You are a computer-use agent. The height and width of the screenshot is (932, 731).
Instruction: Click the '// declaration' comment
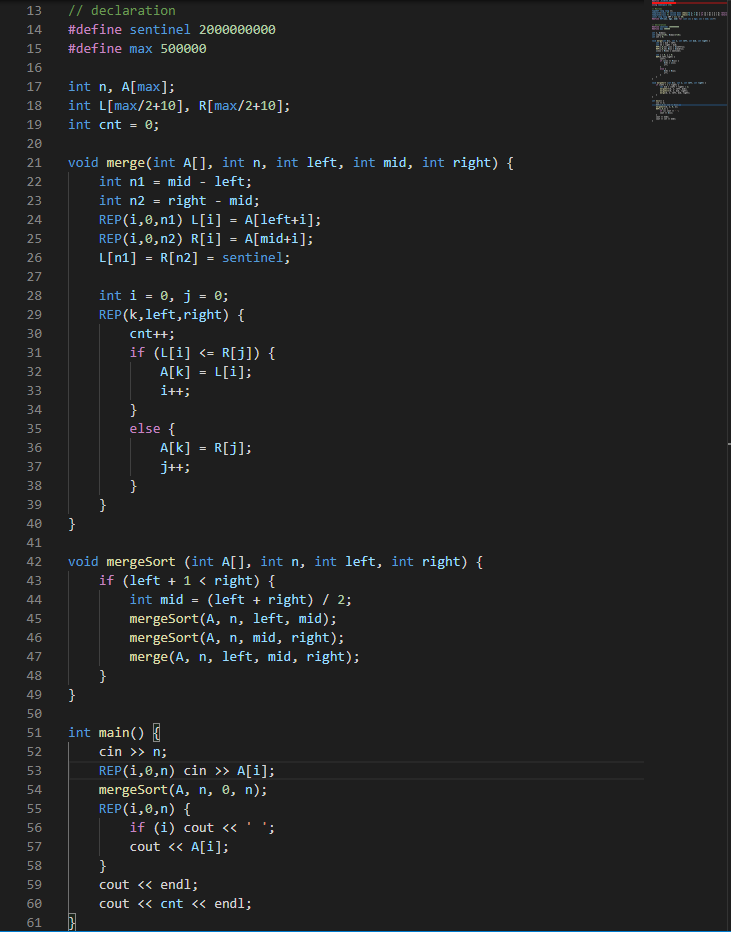[122, 11]
